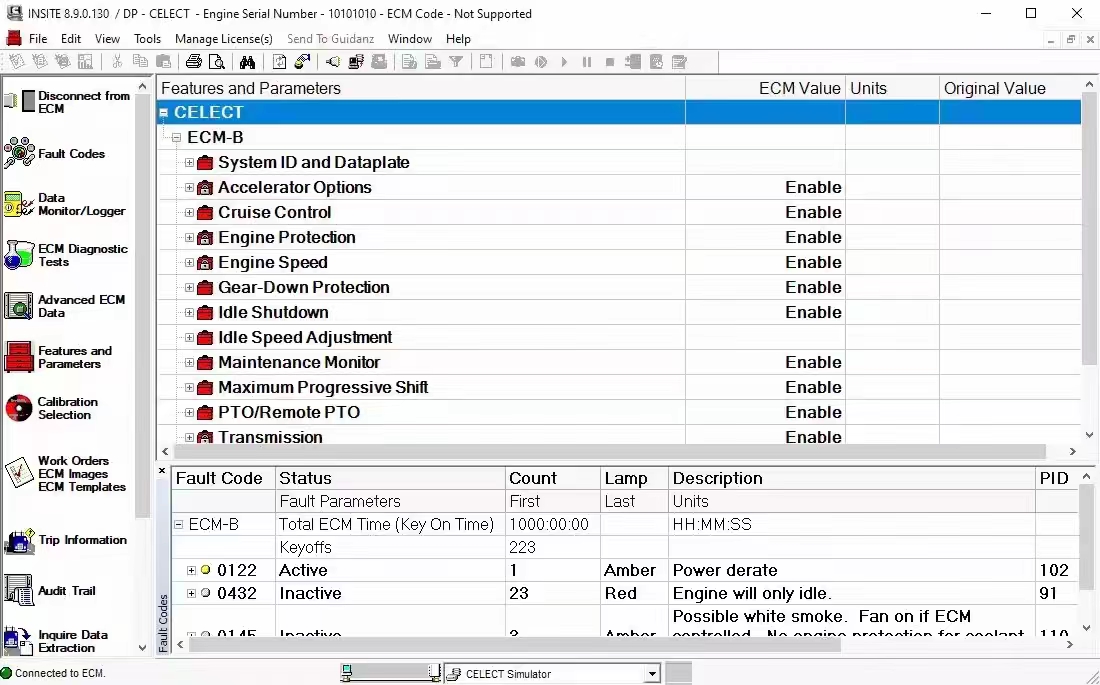Open the Edit menu
The width and height of the screenshot is (1100, 685).
[71, 39]
